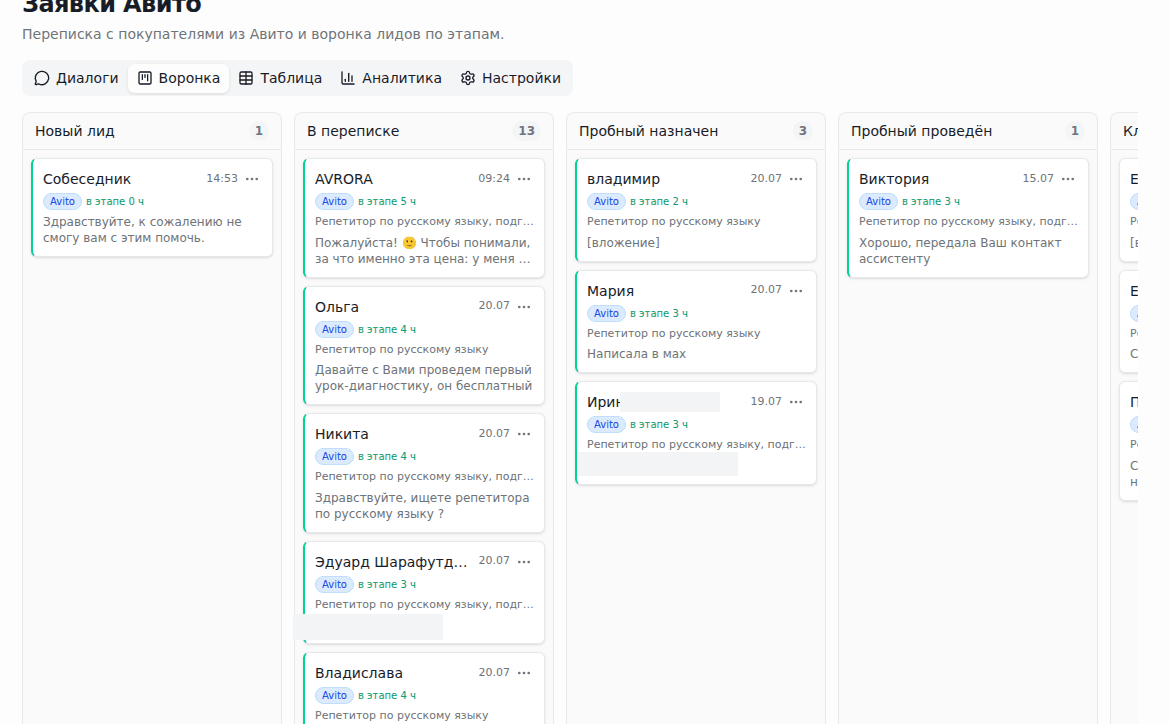Click 'в этапе 2 ч' on владимир card
The height and width of the screenshot is (724, 1170).
[659, 202]
